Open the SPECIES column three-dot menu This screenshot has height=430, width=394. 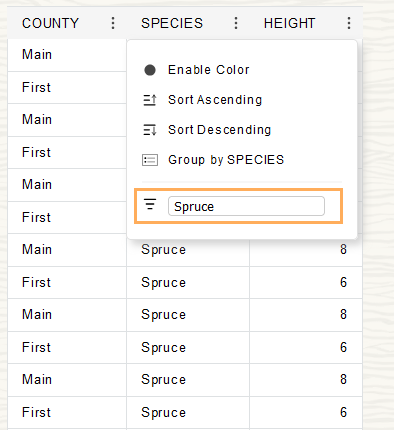pos(236,23)
